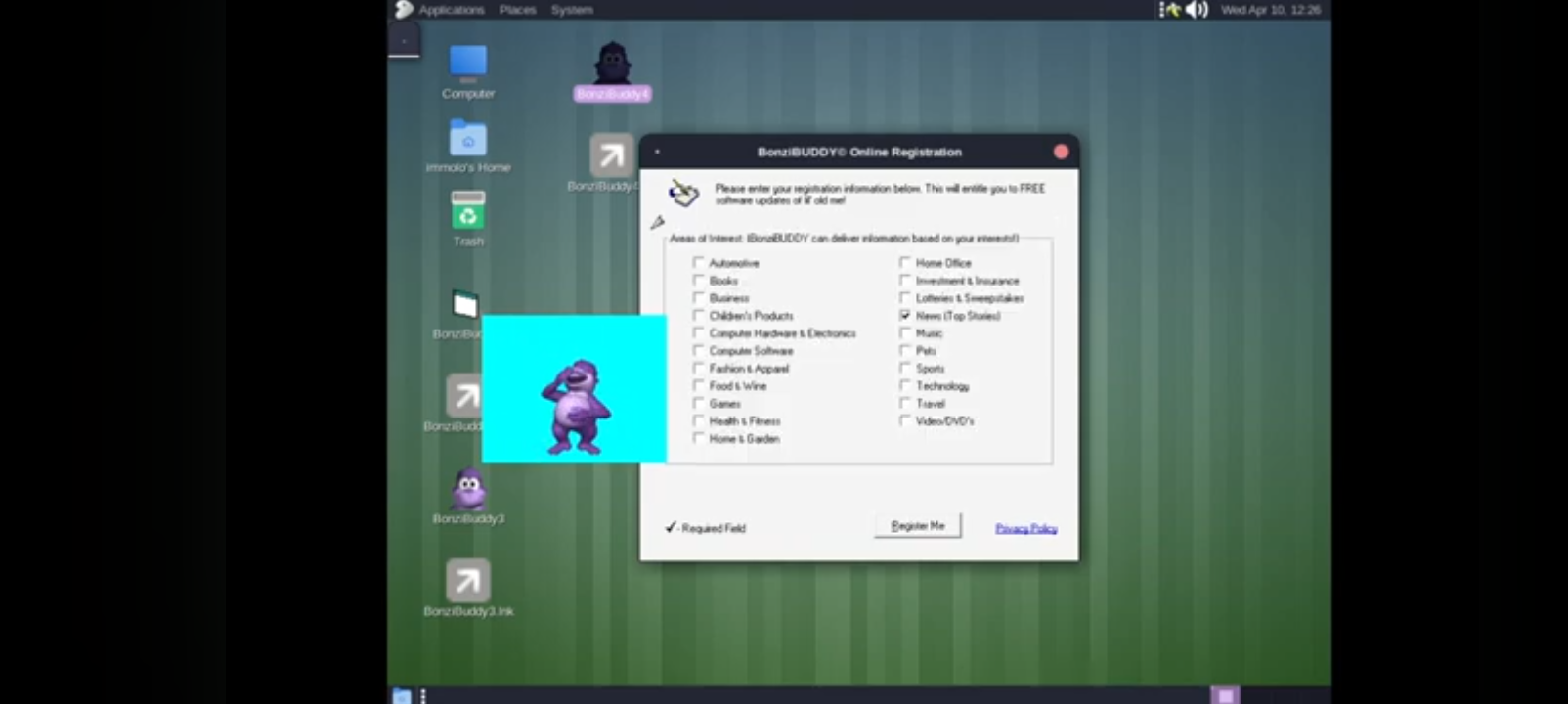Click the pen icon in registration dialog header

[683, 193]
